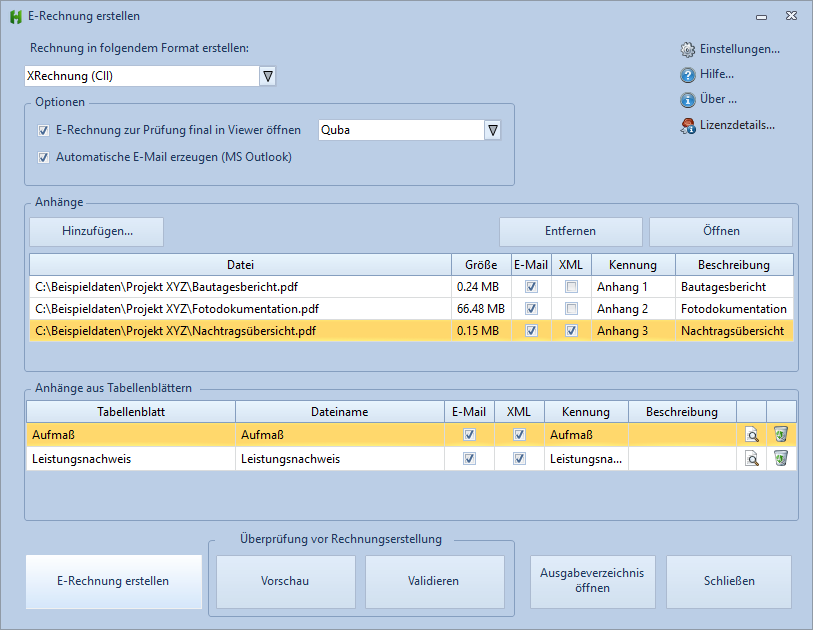Disable automatic E-Mail (MS Outlook) checkbox
Image resolution: width=813 pixels, height=630 pixels.
click(x=44, y=158)
